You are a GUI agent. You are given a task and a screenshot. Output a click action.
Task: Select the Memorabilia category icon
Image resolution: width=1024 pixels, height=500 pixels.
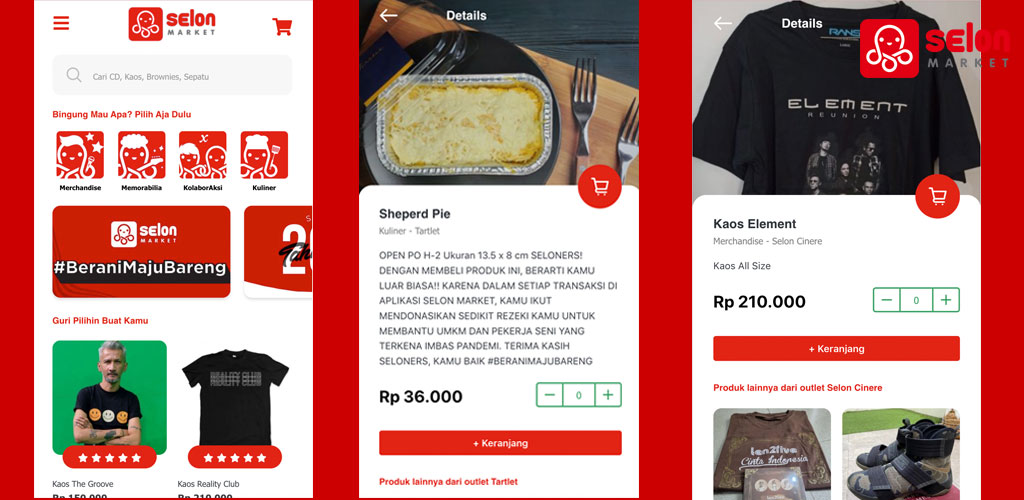(x=141, y=155)
